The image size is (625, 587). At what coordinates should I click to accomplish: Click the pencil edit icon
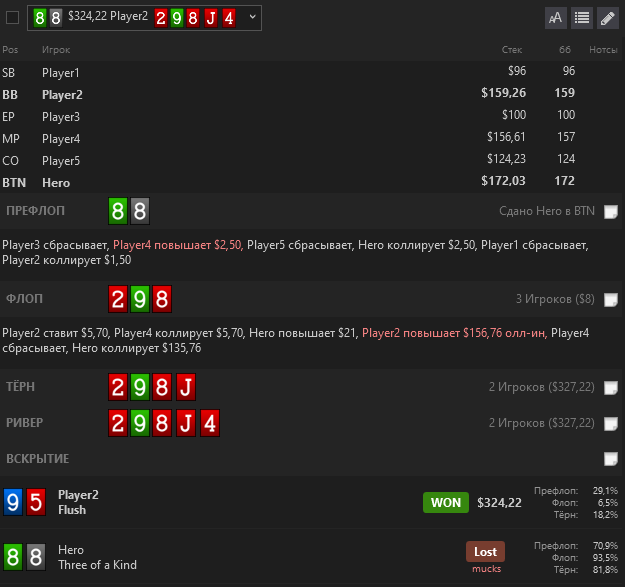[x=607, y=18]
